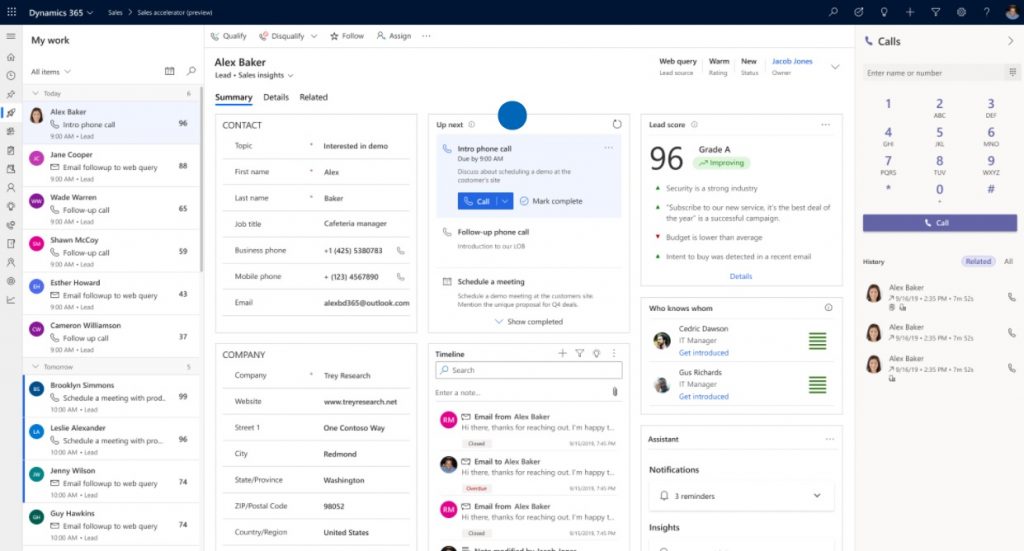Click the search icon in top bar
Image resolution: width=1024 pixels, height=551 pixels.
pos(833,12)
